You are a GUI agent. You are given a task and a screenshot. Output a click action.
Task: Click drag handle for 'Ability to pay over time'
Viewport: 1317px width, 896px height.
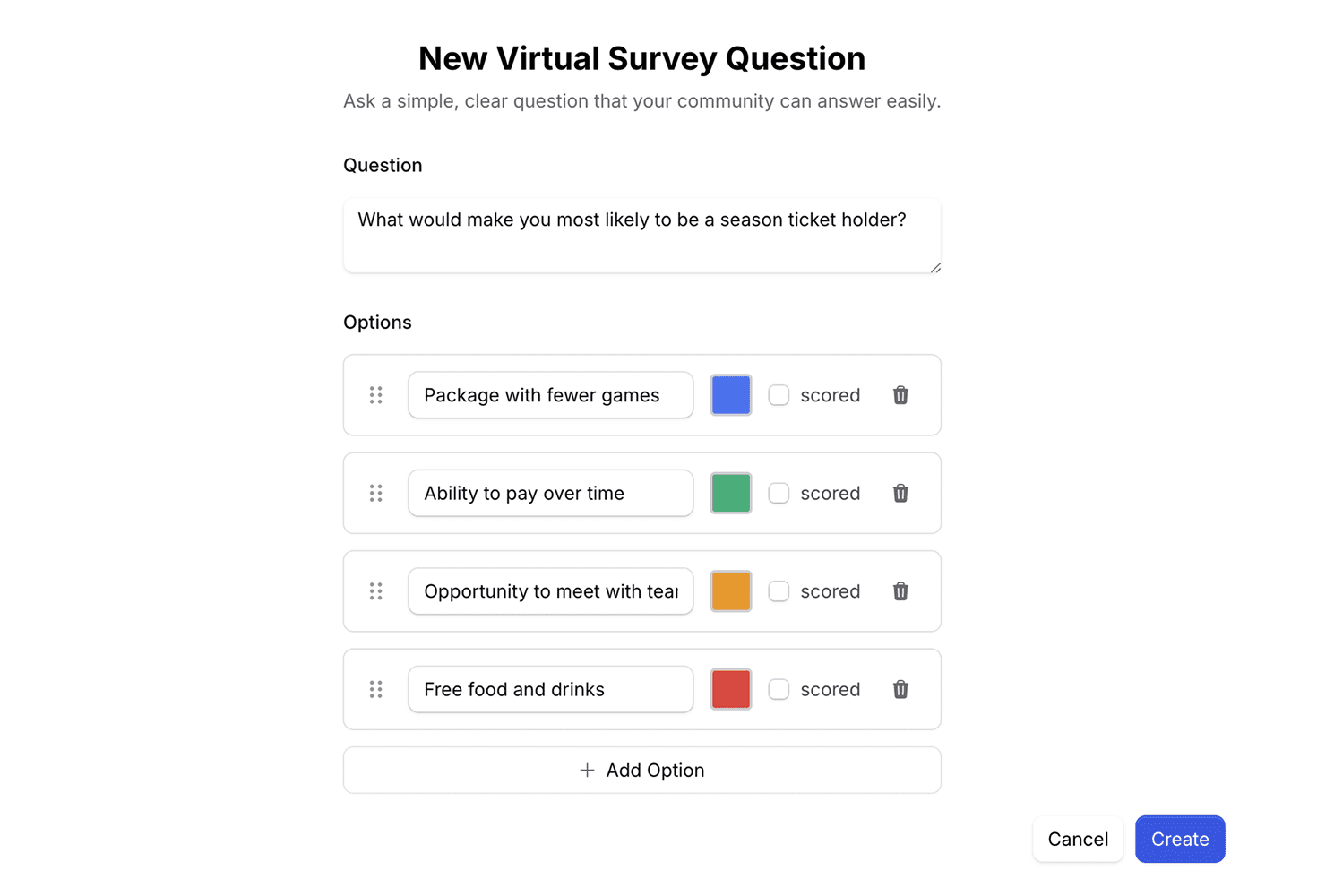coord(376,493)
